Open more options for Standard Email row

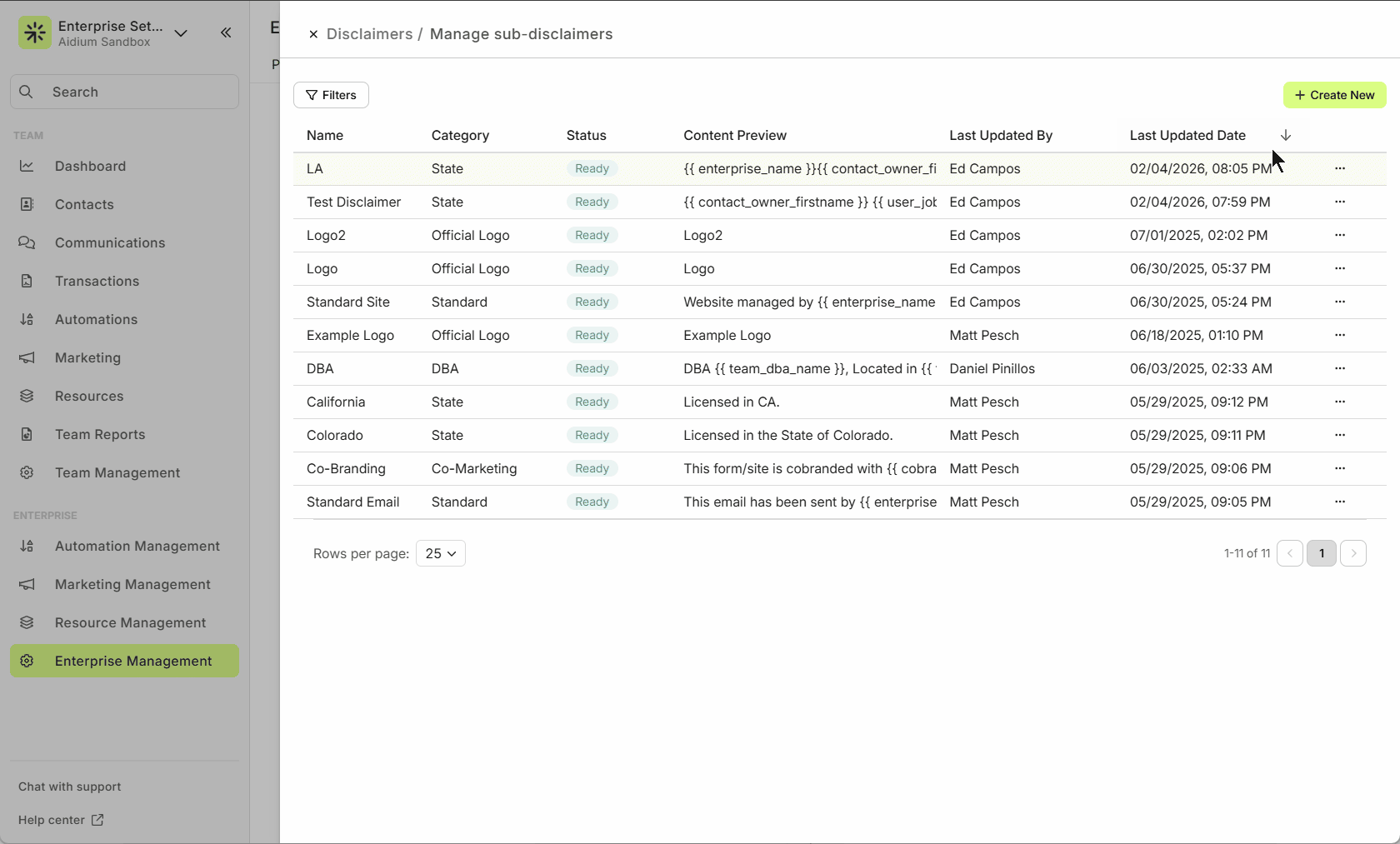[x=1340, y=502]
